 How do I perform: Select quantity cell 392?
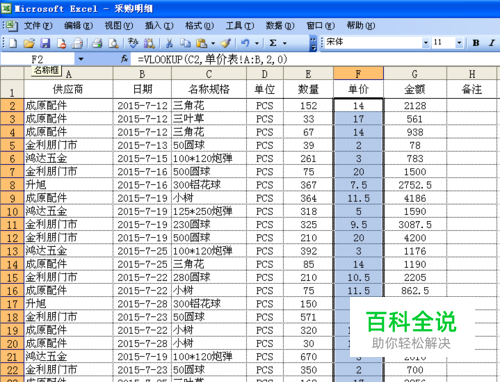point(308,251)
